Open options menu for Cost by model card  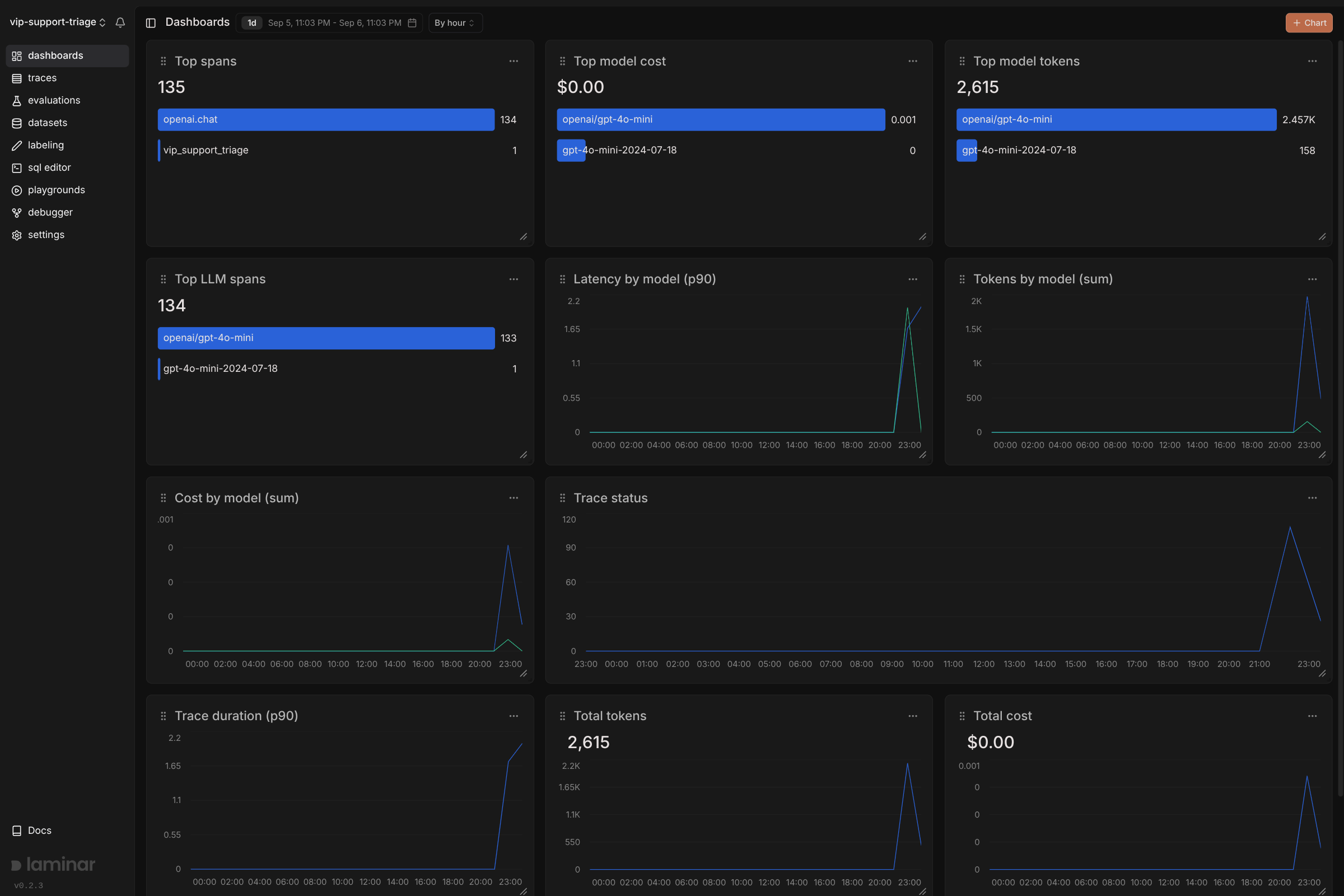tap(514, 498)
